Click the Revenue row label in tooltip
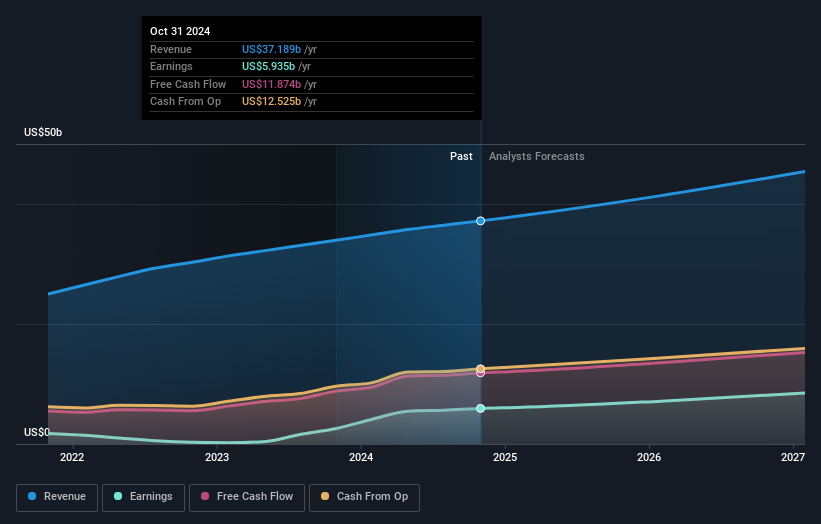 tap(171, 49)
